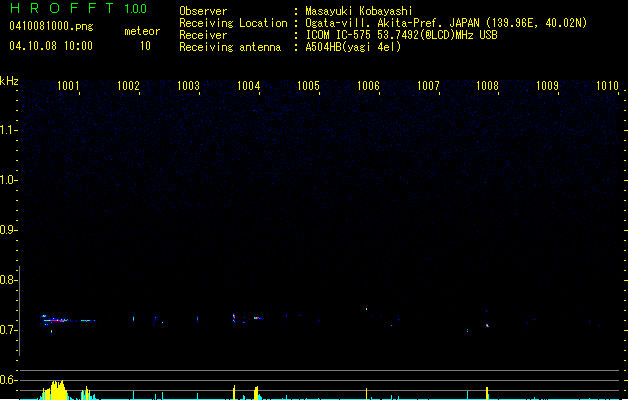Click the 1.0 kHz frequency tick label

click(8, 180)
